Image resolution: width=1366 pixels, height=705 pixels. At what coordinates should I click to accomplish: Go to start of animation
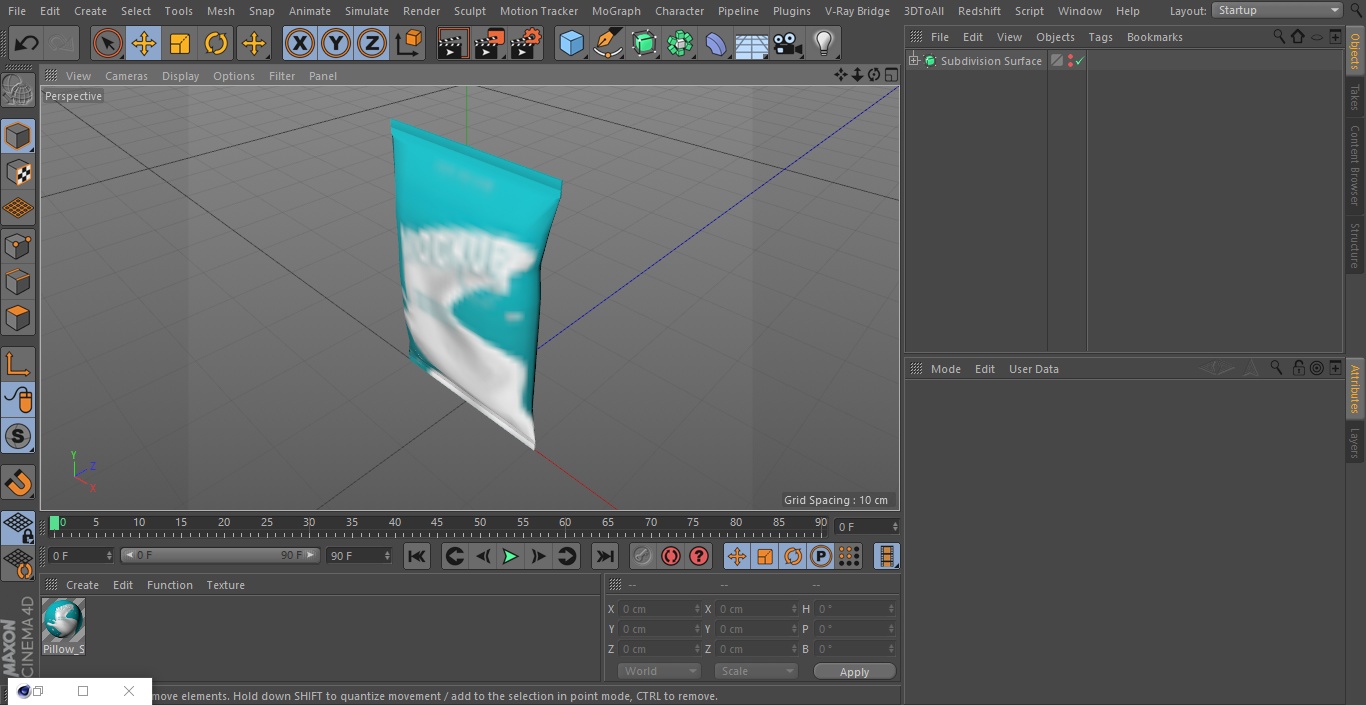point(417,556)
